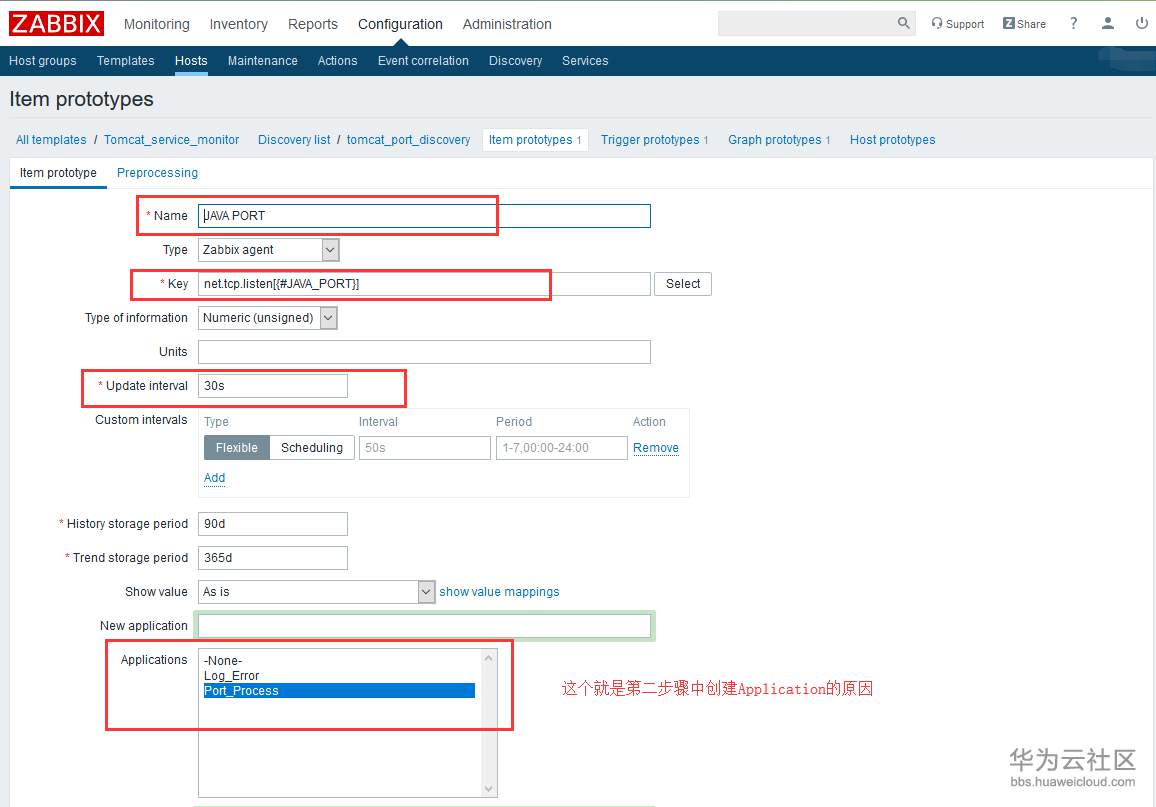Click the ZABBIX logo
Image resolution: width=1156 pixels, height=807 pixels.
(x=56, y=24)
